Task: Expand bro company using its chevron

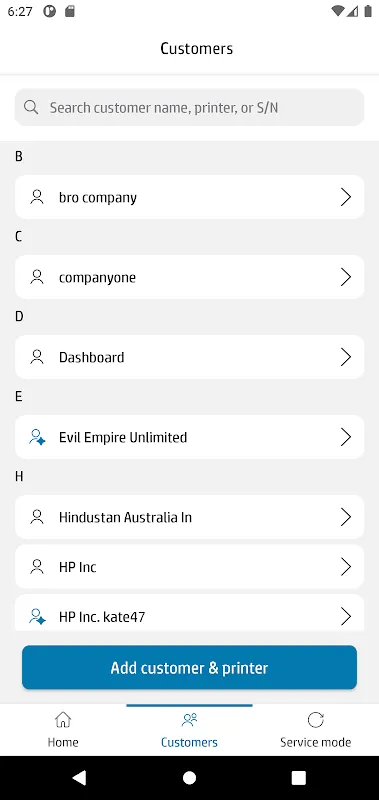Action: 346,197
